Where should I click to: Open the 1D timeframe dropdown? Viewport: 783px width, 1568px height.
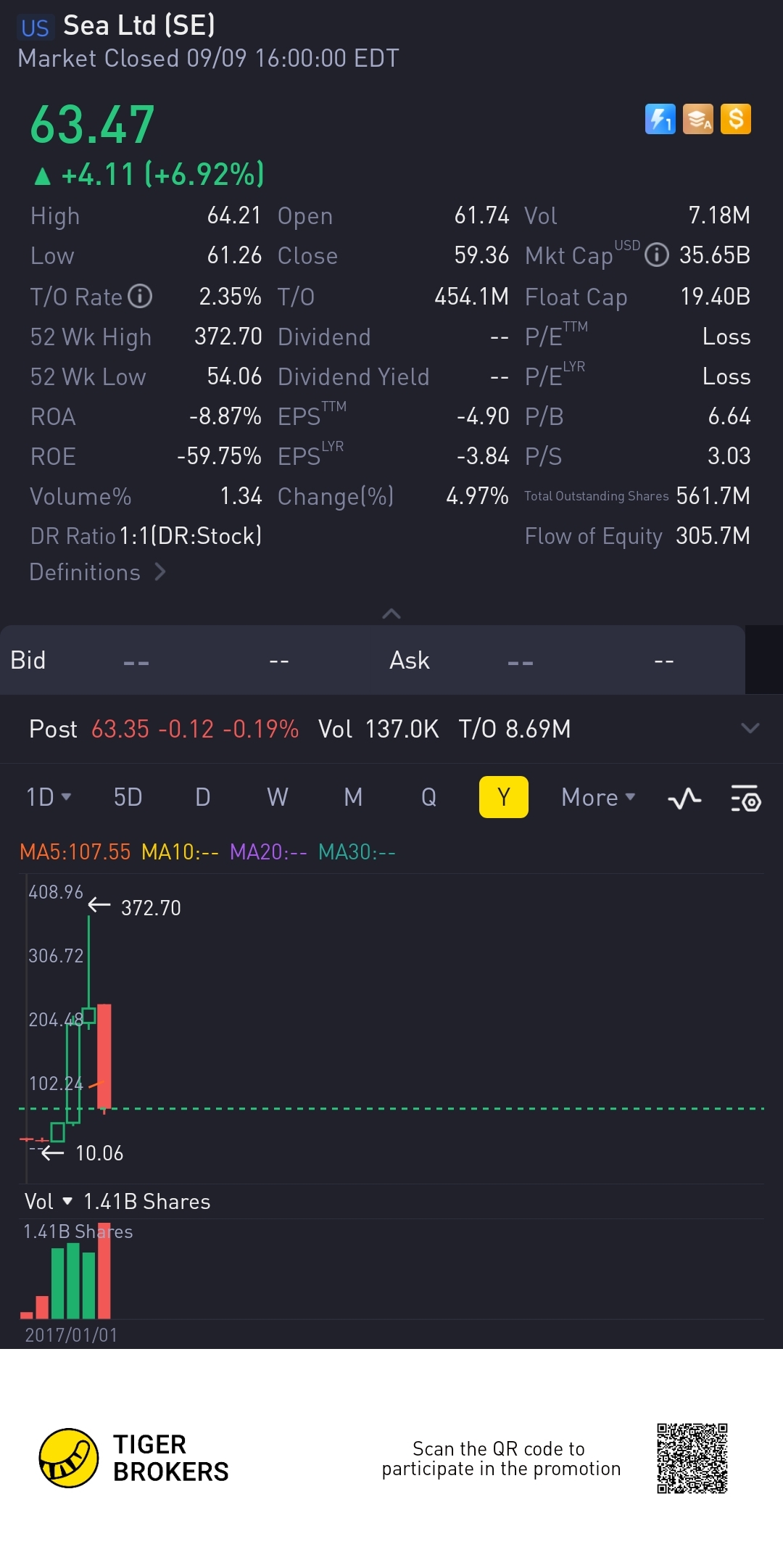coord(48,797)
